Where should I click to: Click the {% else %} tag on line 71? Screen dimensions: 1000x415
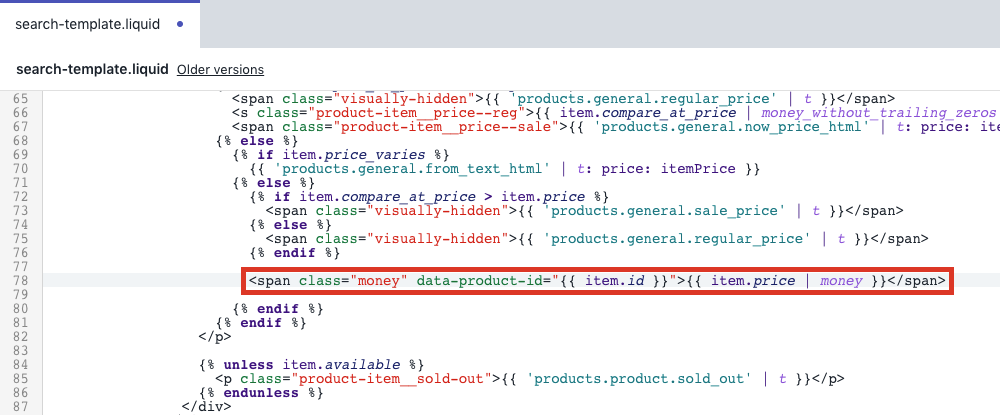(274, 183)
